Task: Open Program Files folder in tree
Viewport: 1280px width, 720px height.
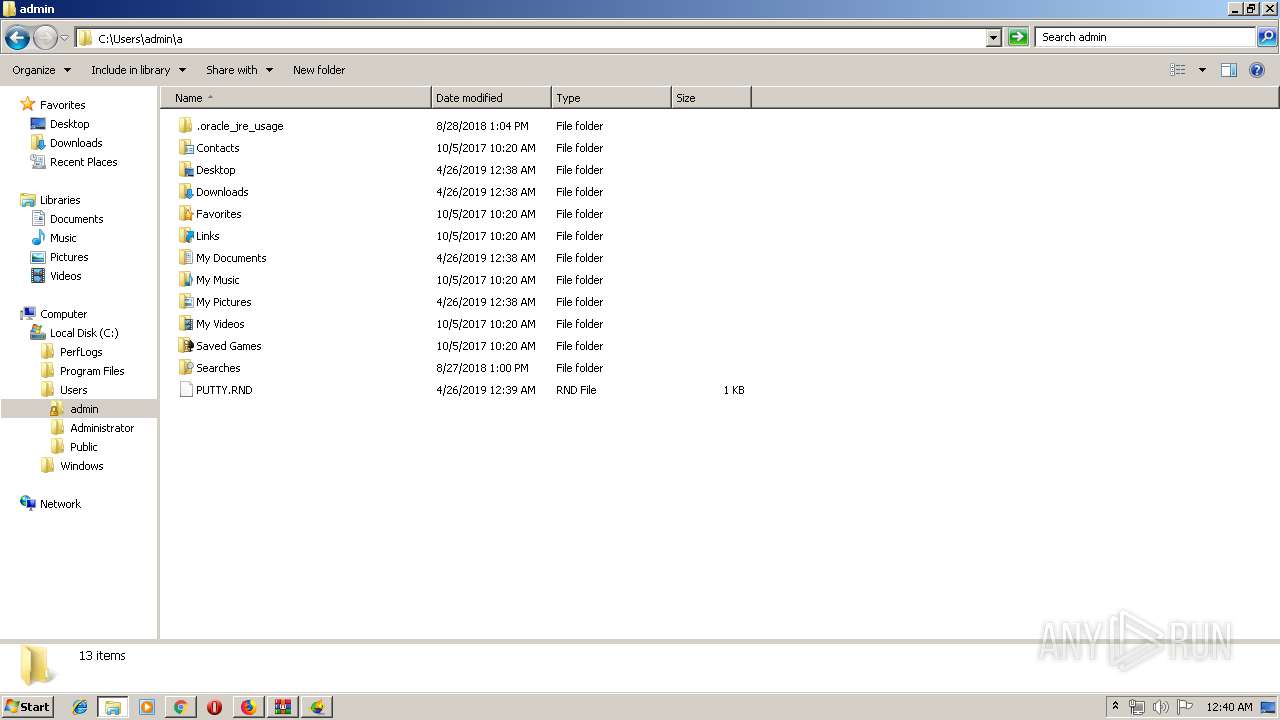Action: pyautogui.click(x=92, y=371)
